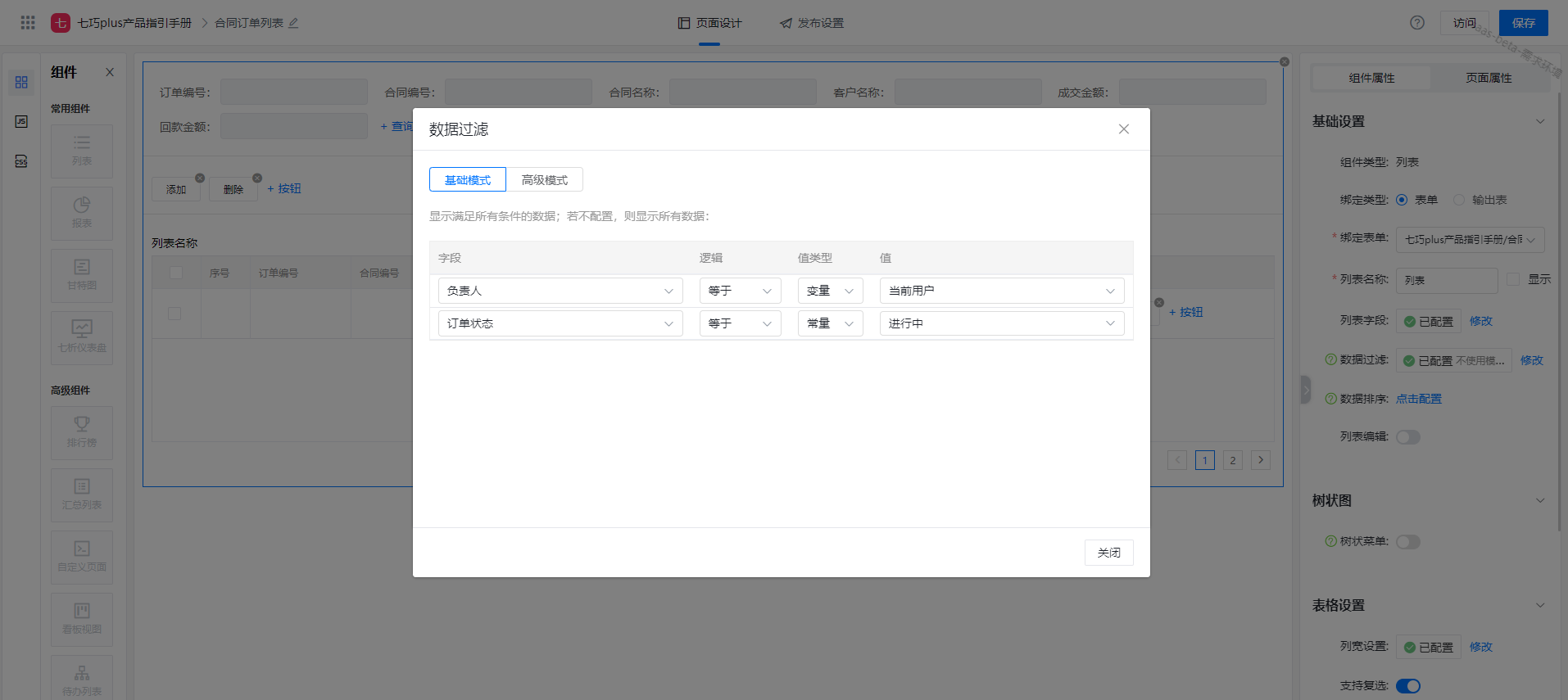Viewport: 1568px width, 700px height.
Task: Open the help question mark icon
Action: pyautogui.click(x=1416, y=23)
